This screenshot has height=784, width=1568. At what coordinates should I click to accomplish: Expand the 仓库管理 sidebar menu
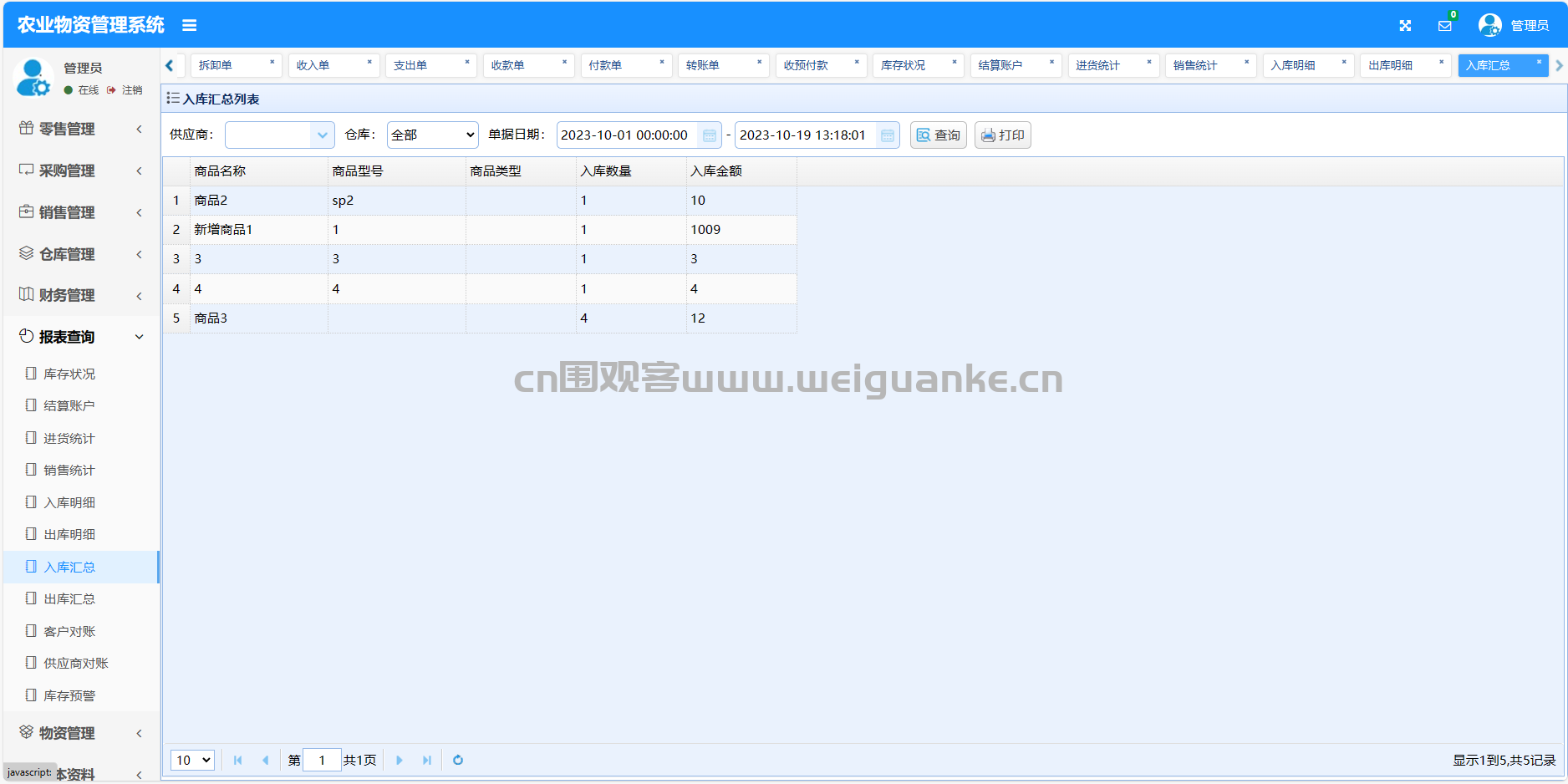80,254
